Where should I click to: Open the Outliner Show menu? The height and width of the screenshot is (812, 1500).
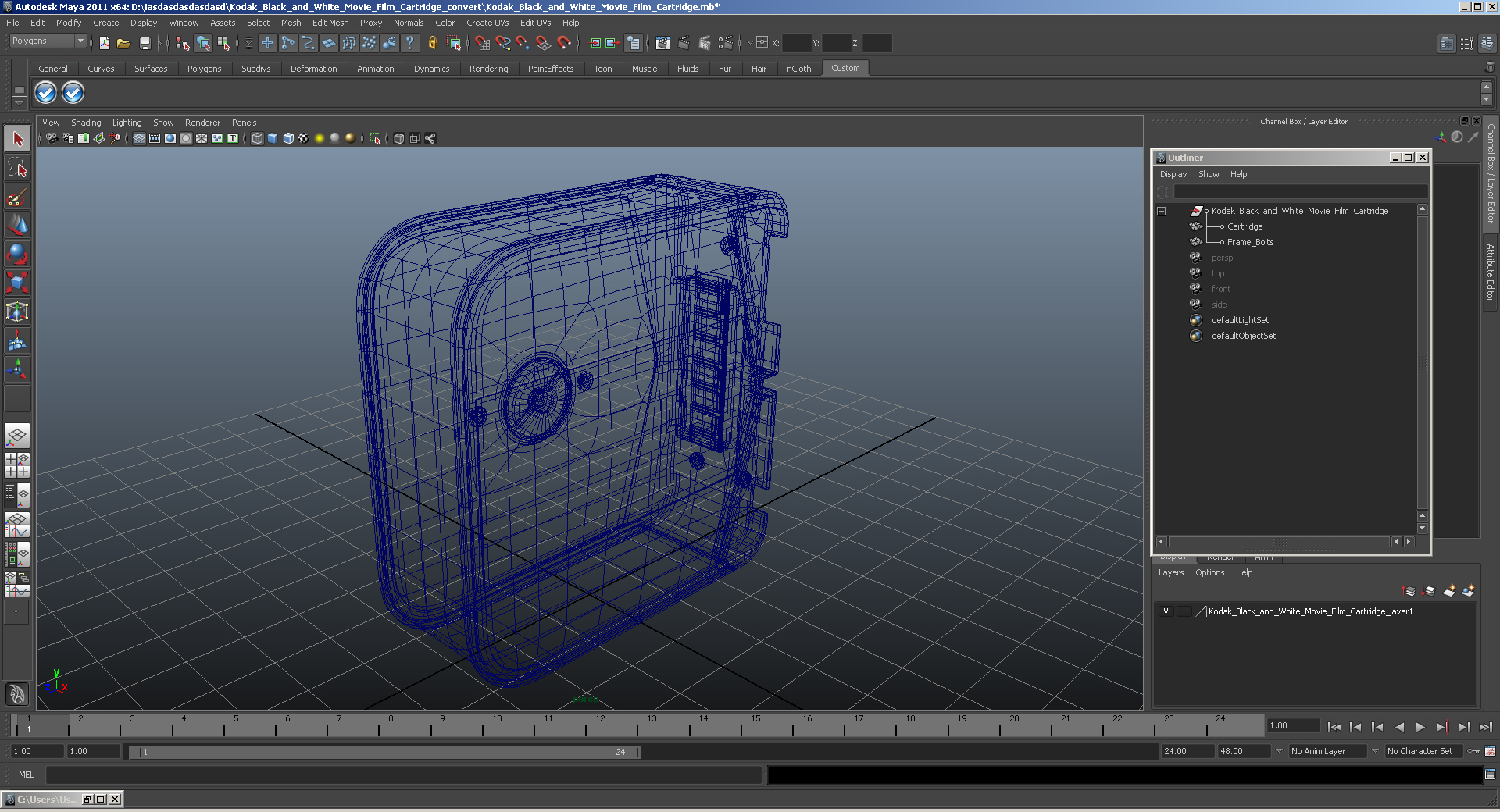coord(1209,174)
